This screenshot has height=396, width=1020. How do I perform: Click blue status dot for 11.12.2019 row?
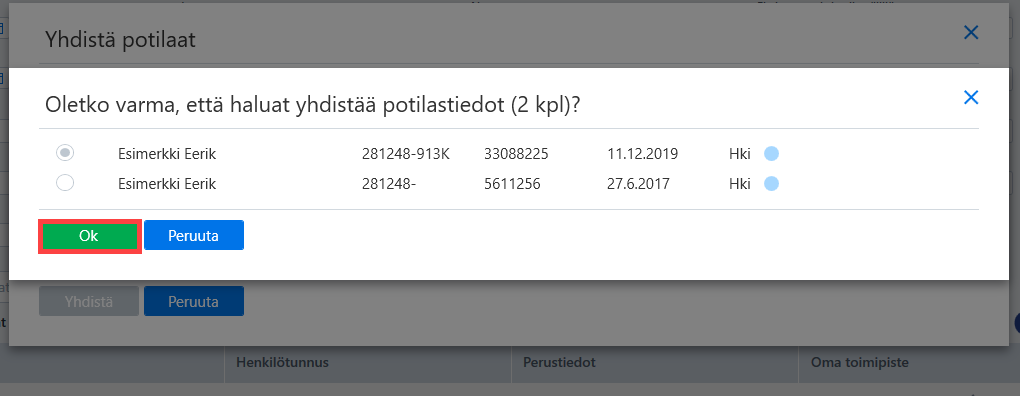point(771,154)
